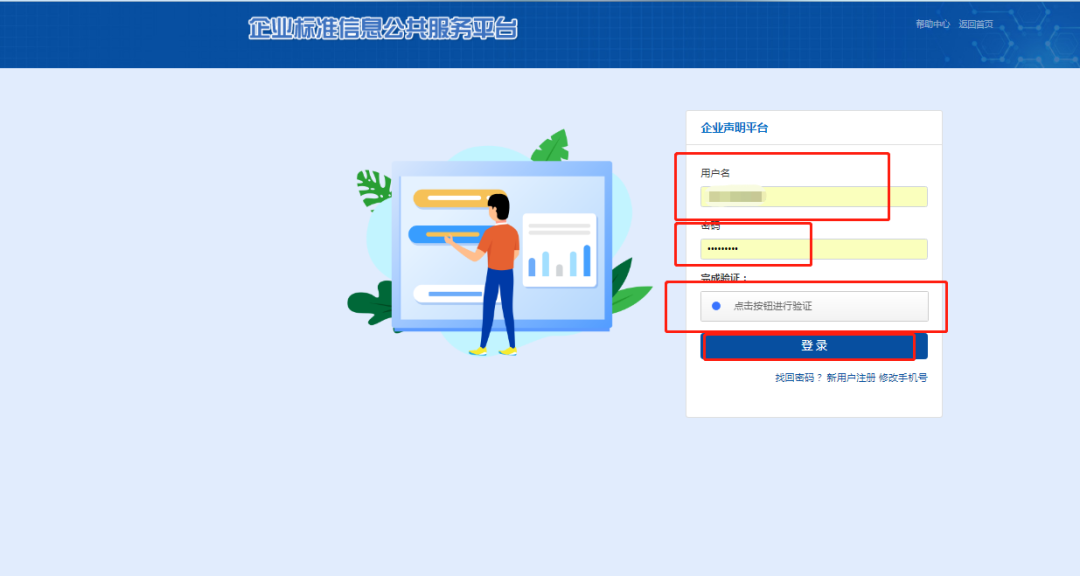Click the platform title logo in header
The image size is (1080, 576).
[383, 28]
